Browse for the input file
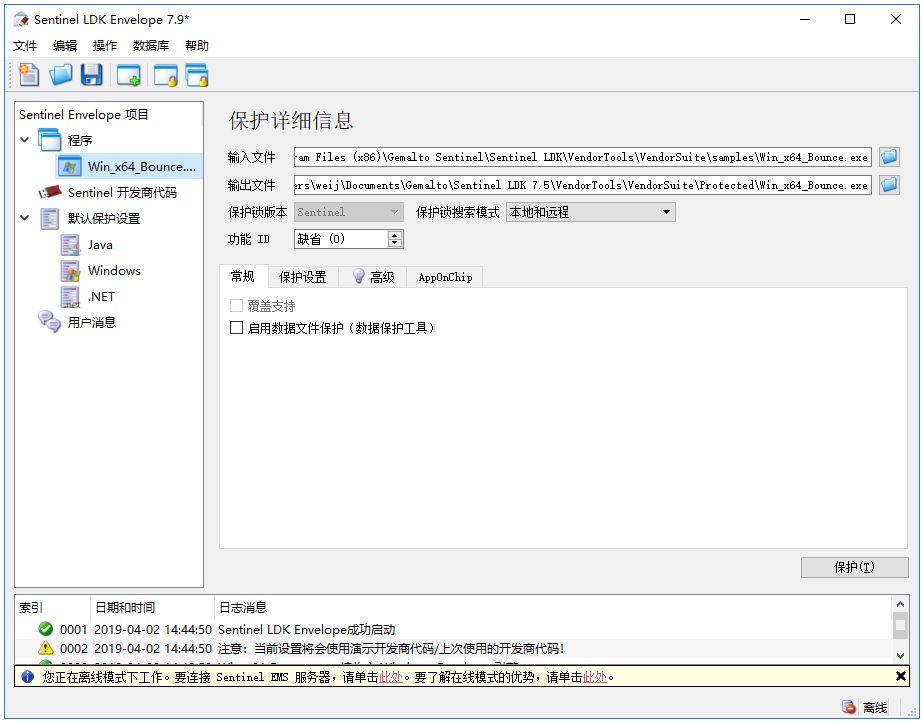 click(x=888, y=157)
